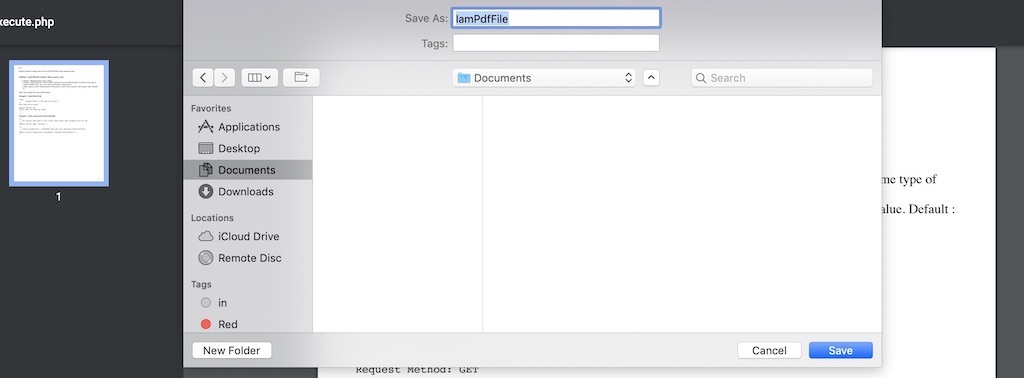Go back with the left chevron button
The height and width of the screenshot is (378, 1024).
point(203,78)
